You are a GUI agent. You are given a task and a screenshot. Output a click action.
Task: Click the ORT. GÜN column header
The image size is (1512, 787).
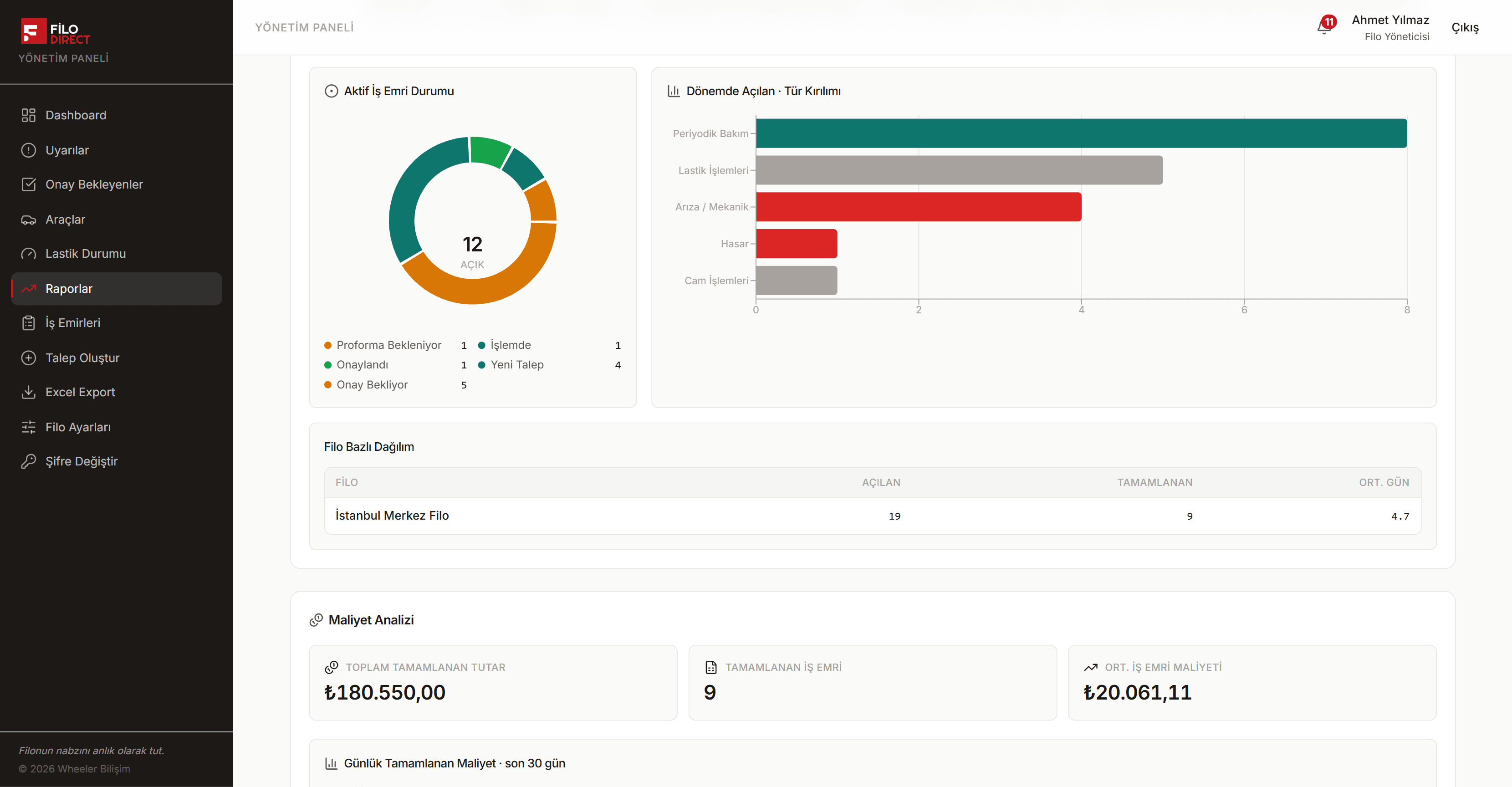(1384, 482)
